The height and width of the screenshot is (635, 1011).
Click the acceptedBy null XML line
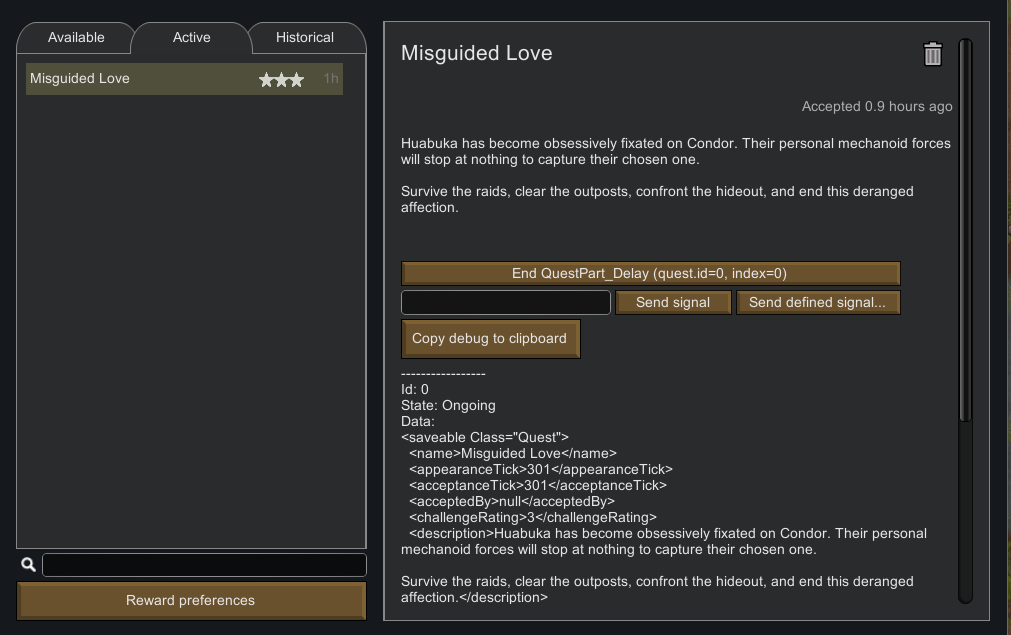tap(512, 502)
